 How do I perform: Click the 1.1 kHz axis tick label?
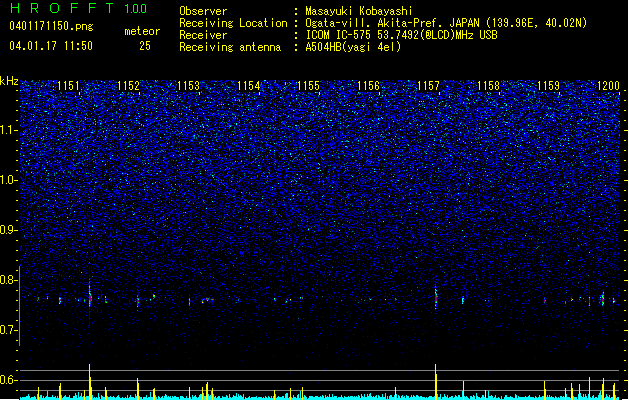coord(9,130)
